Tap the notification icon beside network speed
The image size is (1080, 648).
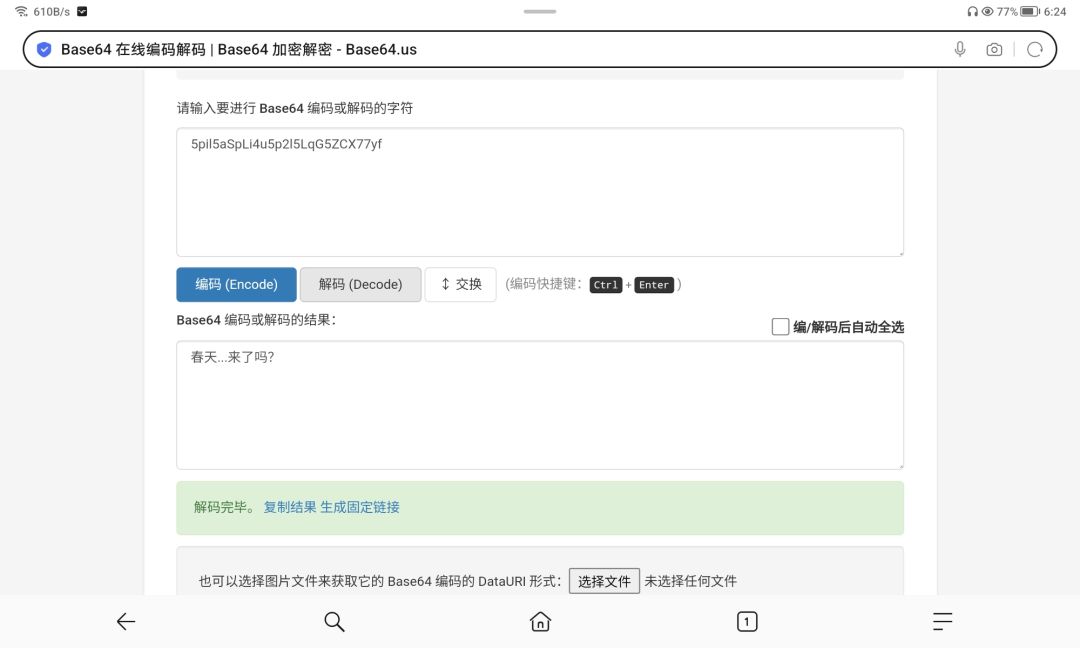82,11
